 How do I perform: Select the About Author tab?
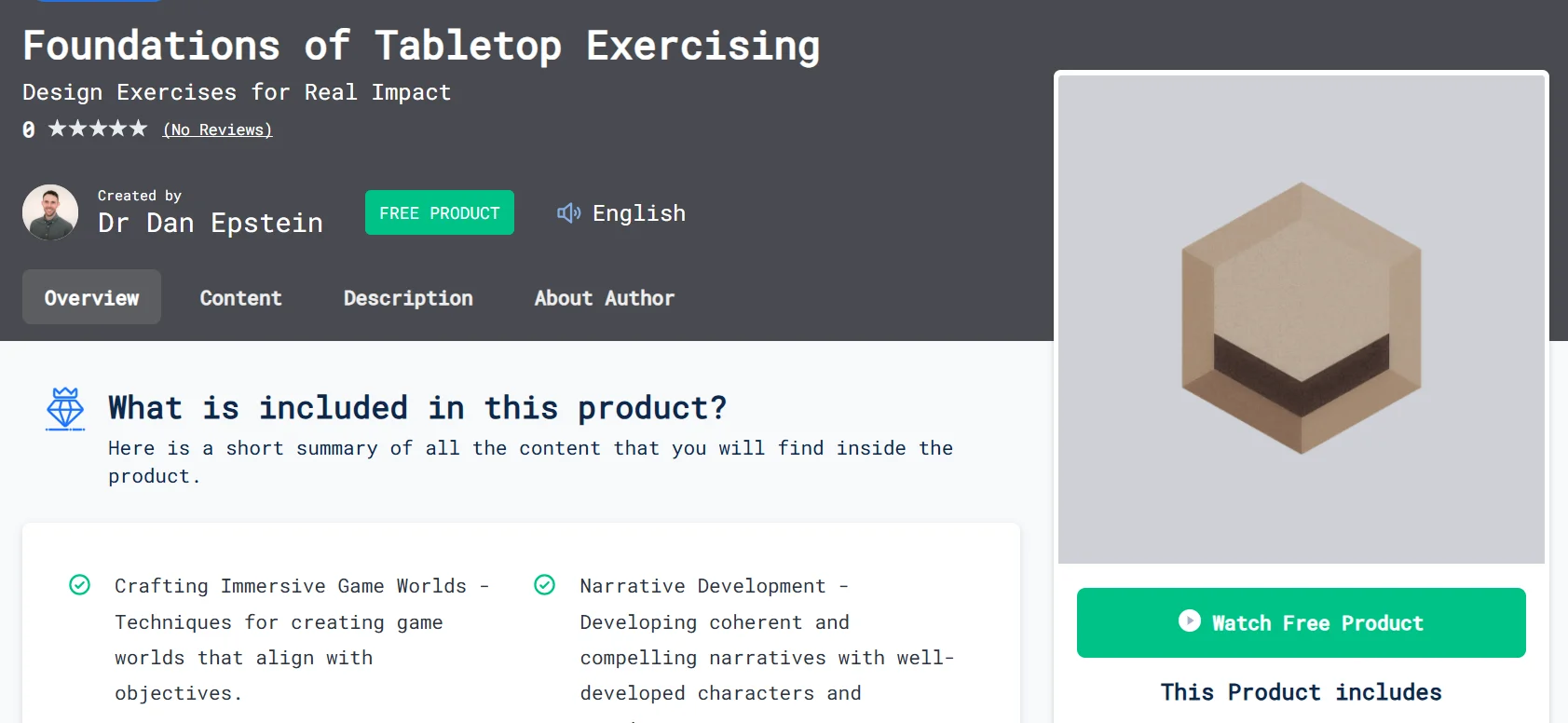point(604,298)
